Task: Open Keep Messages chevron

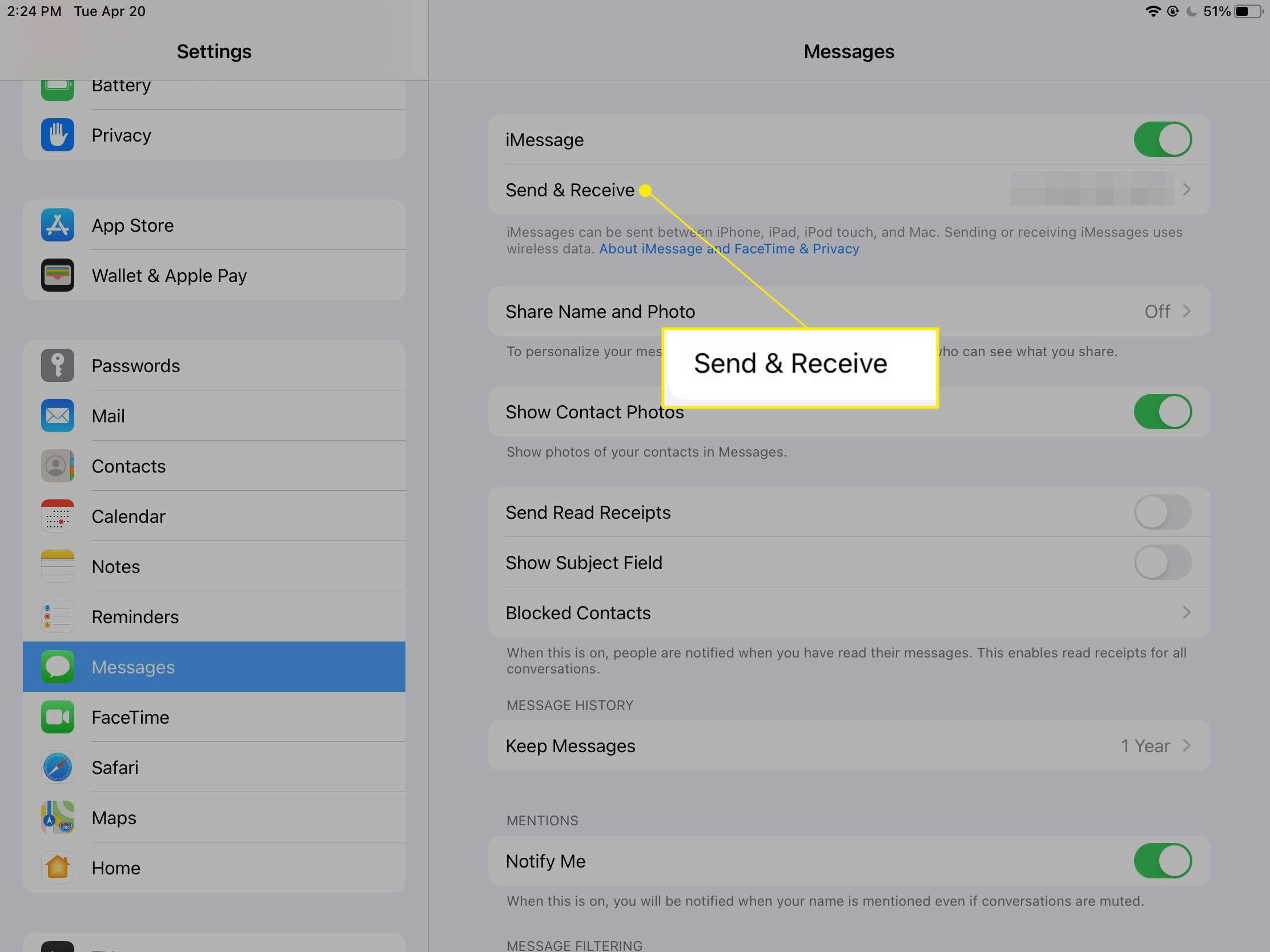Action: point(1187,745)
